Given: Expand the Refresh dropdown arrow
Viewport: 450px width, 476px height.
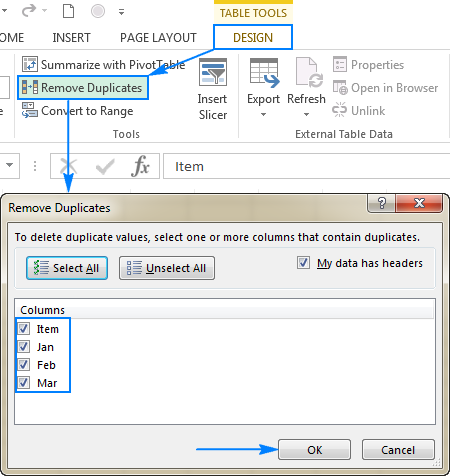Looking at the screenshot, I should (x=306, y=114).
